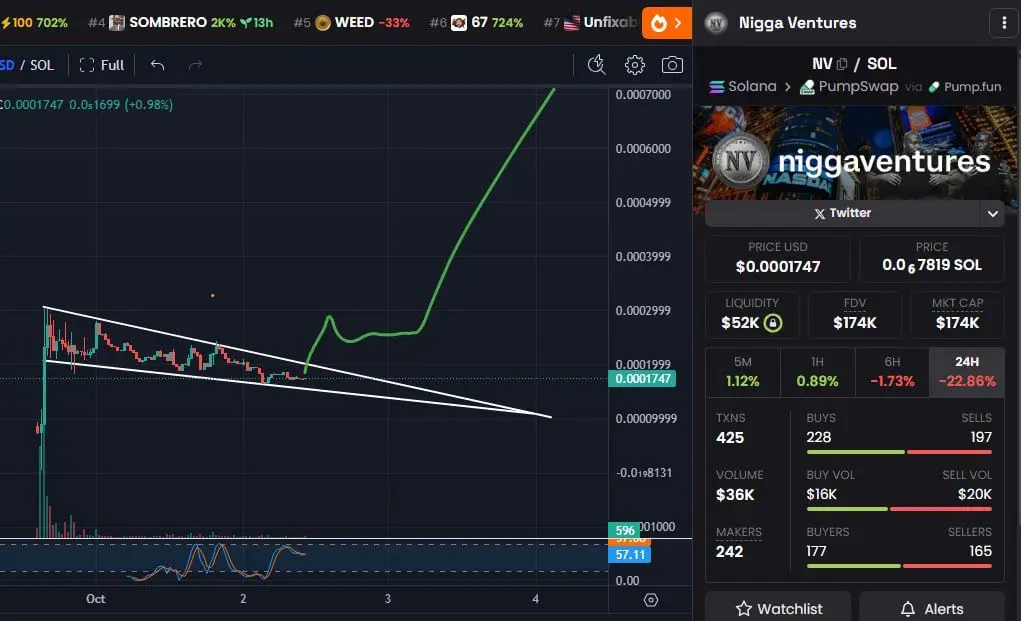Click the TXNS 425 value

(x=730, y=437)
